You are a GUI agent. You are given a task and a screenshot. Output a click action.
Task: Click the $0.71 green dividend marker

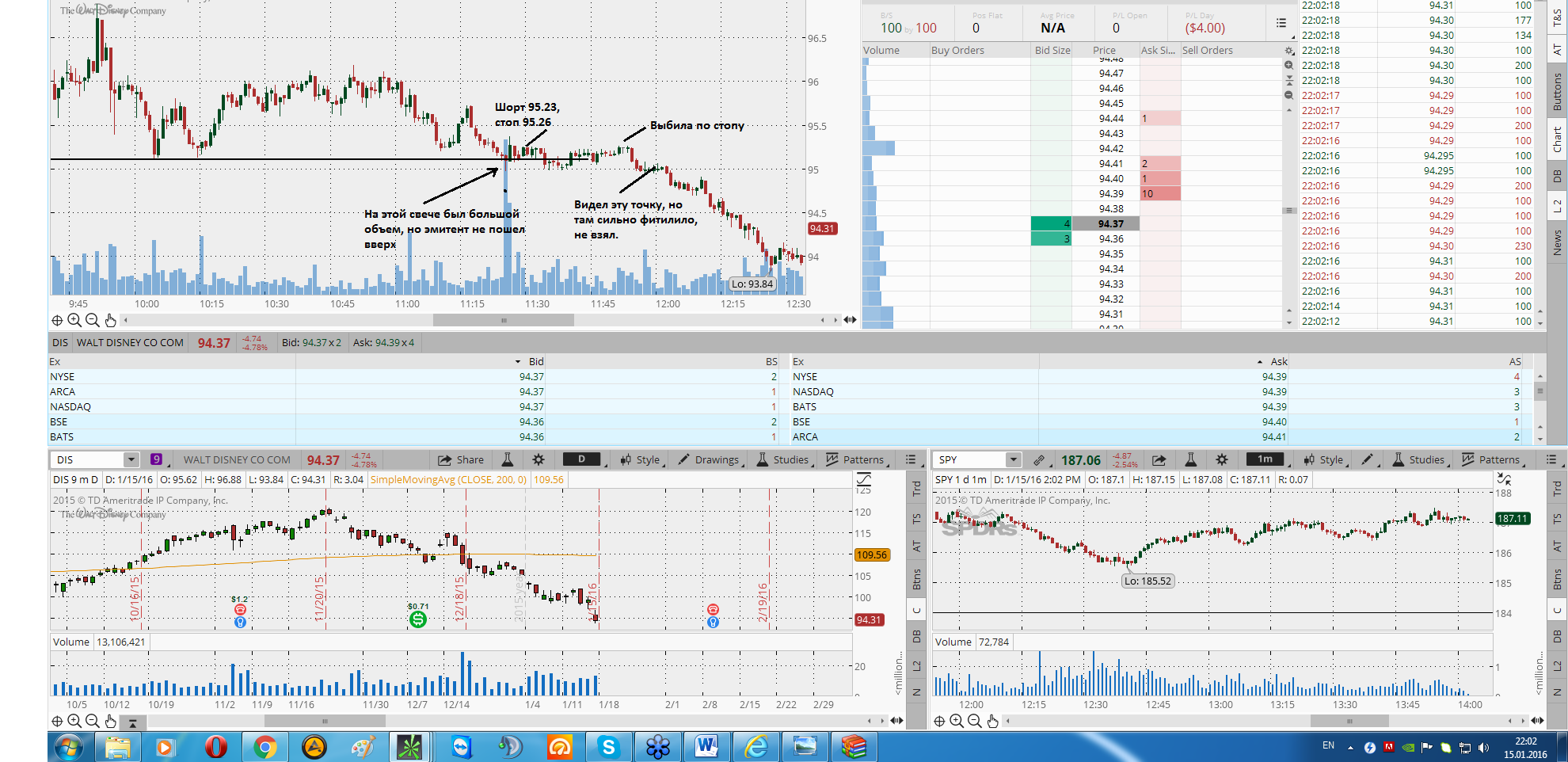pyautogui.click(x=418, y=619)
